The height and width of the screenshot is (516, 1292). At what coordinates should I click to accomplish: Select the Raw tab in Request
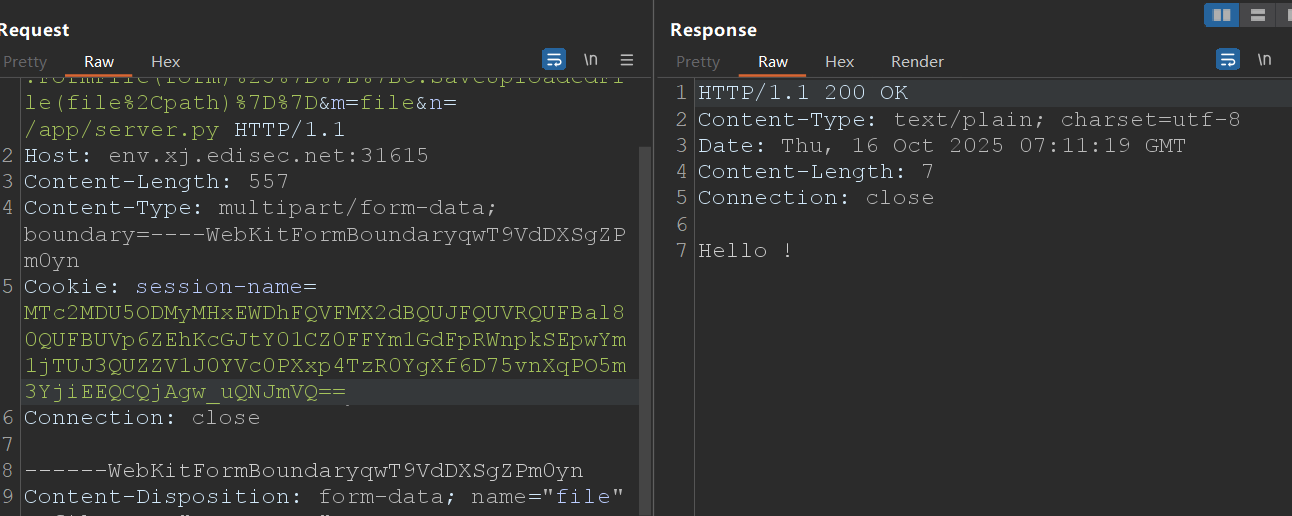pos(99,62)
